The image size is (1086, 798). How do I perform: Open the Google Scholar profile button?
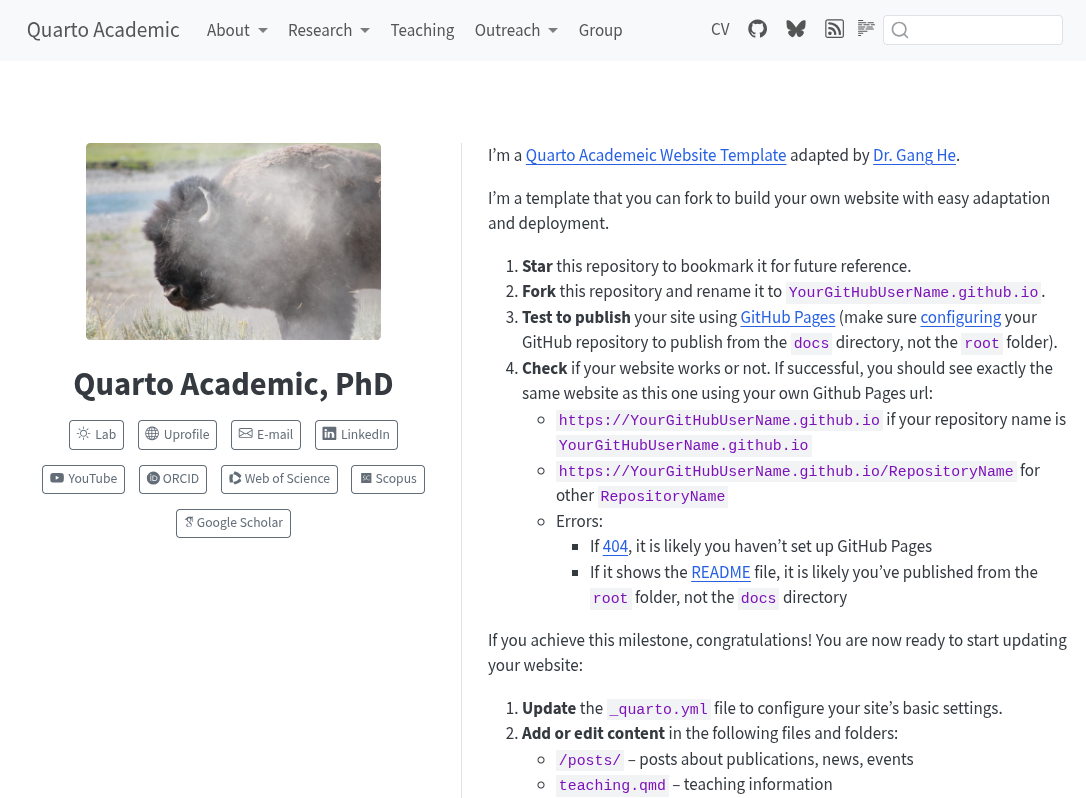233,523
